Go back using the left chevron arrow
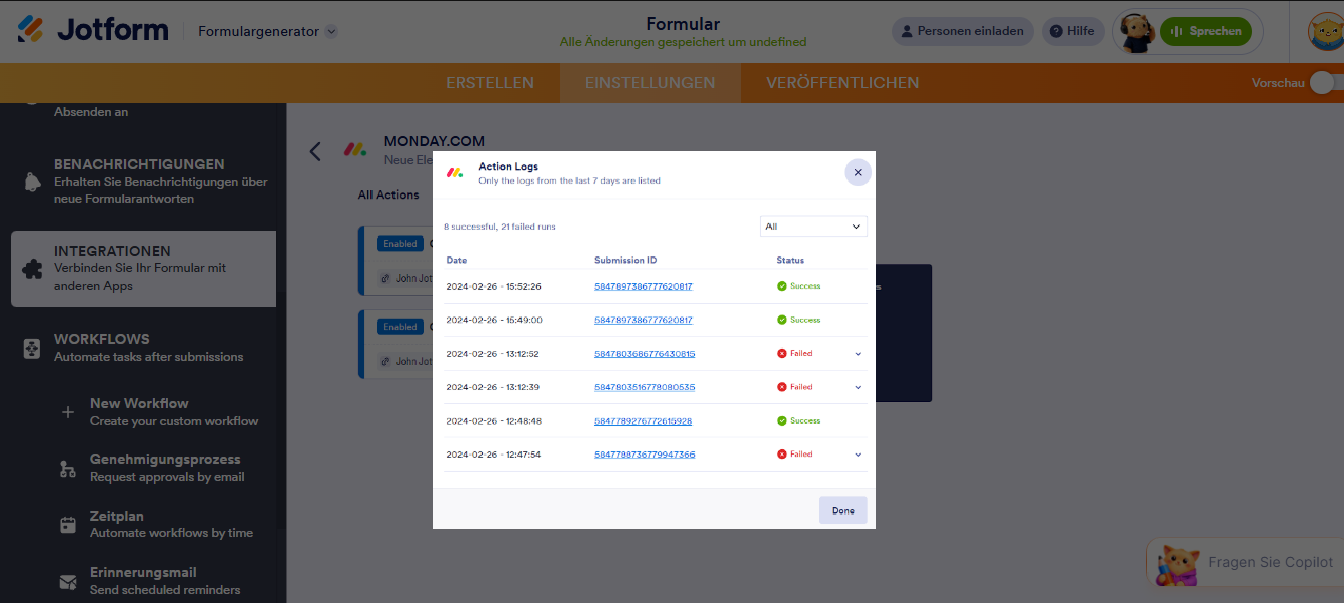Image resolution: width=1344 pixels, height=603 pixels. click(315, 151)
